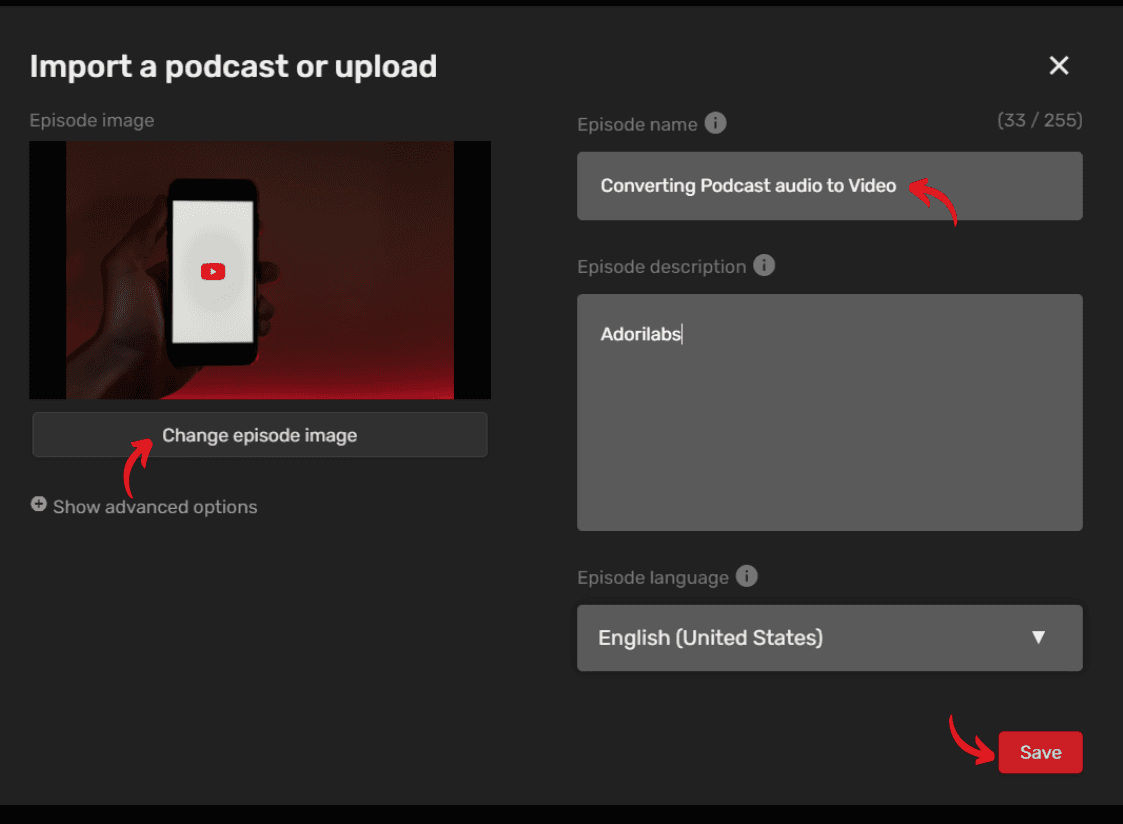Click the 'Episode description' label
The image size is (1123, 824).
662,267
